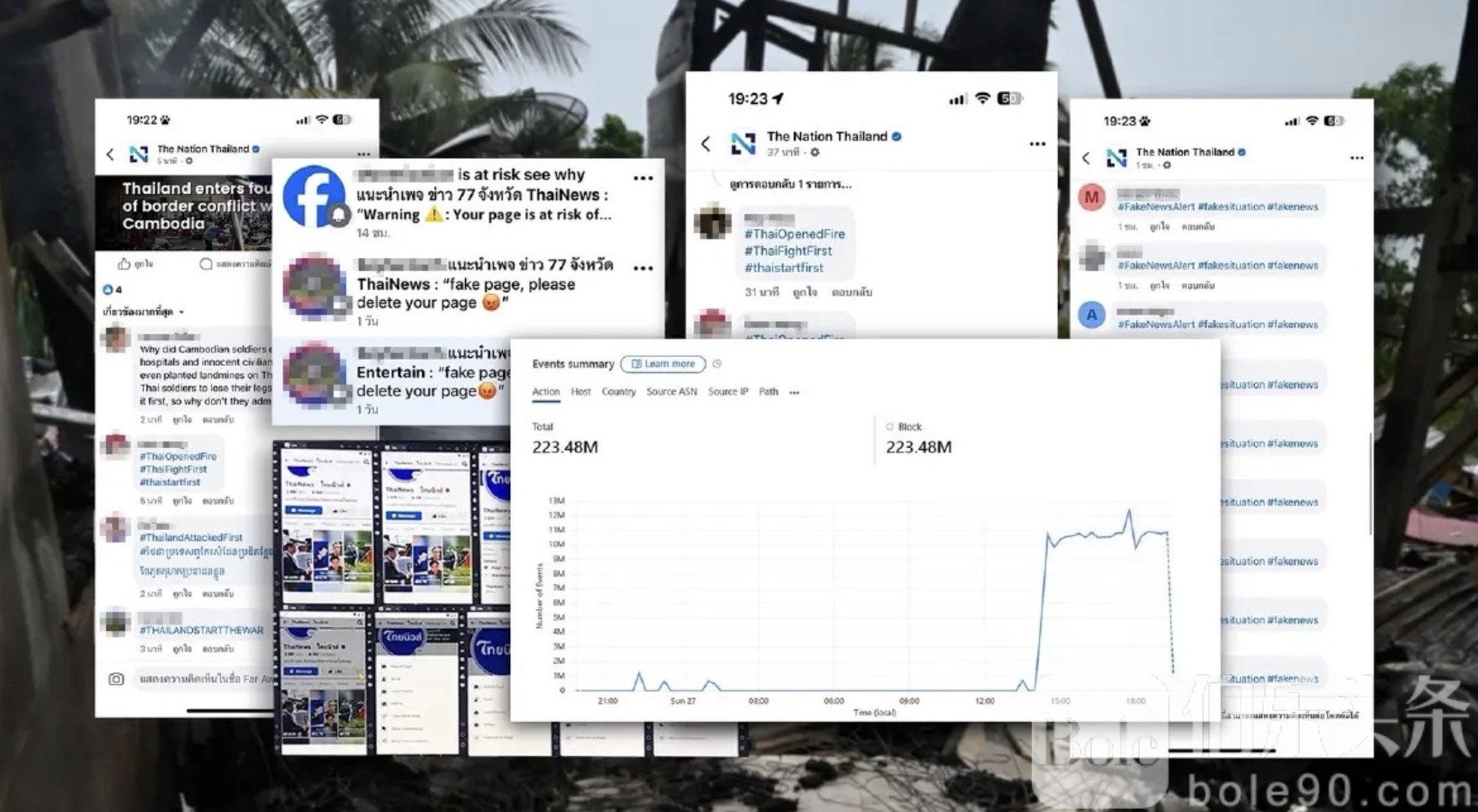Click Learn more in the Events summary

tap(663, 364)
